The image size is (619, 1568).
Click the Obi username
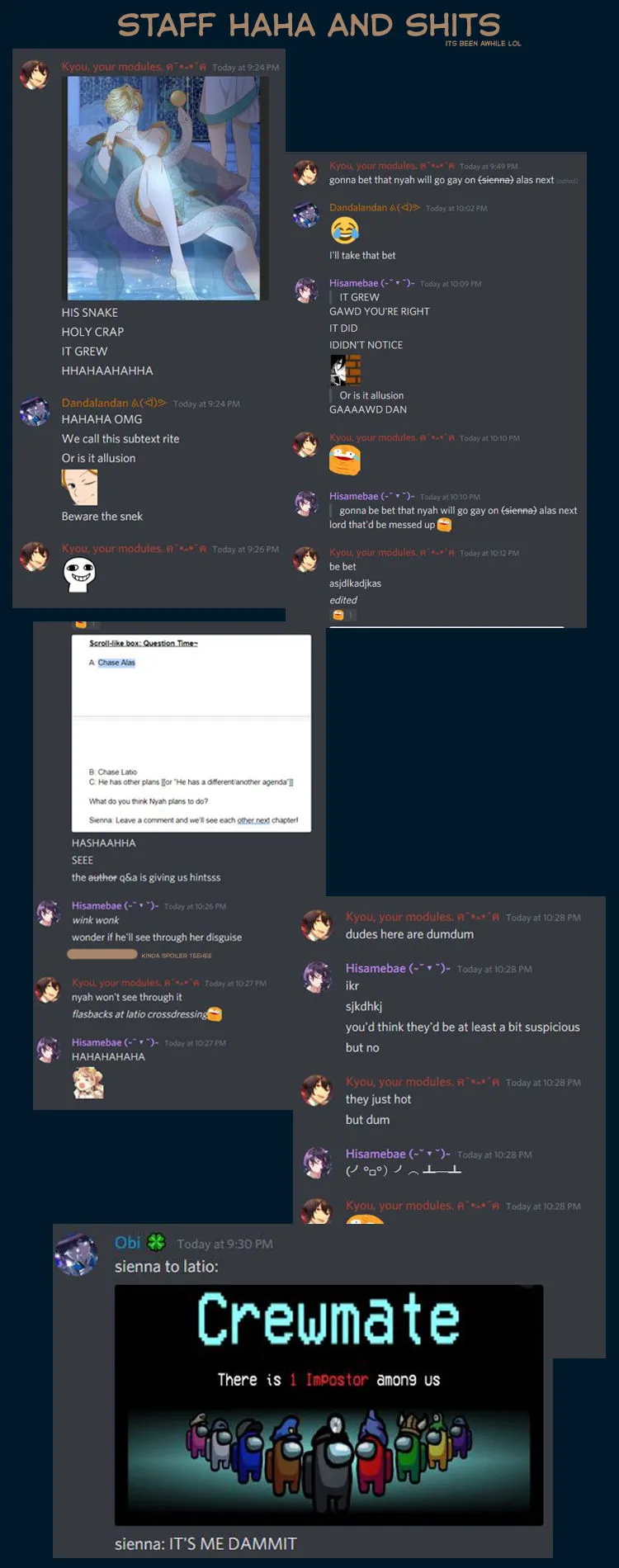coord(127,1243)
